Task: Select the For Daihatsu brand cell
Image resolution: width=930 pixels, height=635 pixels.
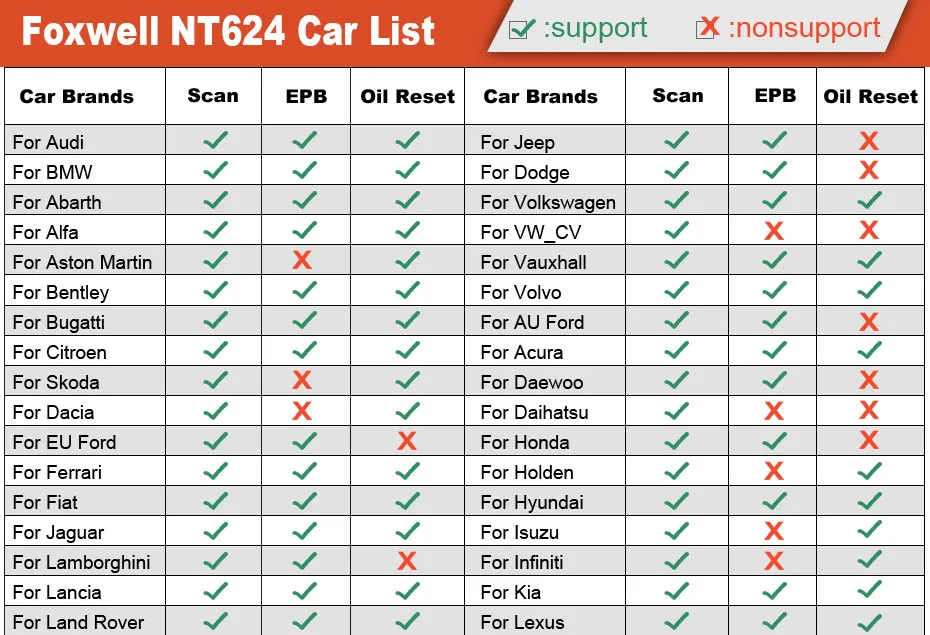Action: point(534,412)
